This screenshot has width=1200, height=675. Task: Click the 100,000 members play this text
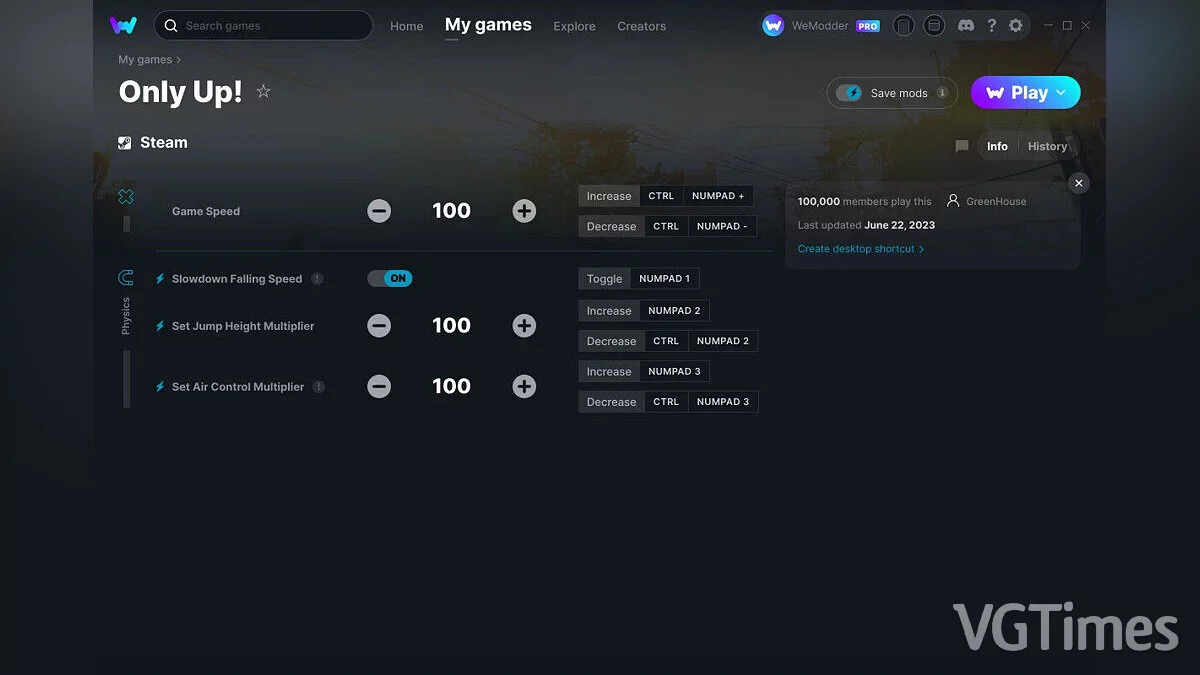[864, 201]
